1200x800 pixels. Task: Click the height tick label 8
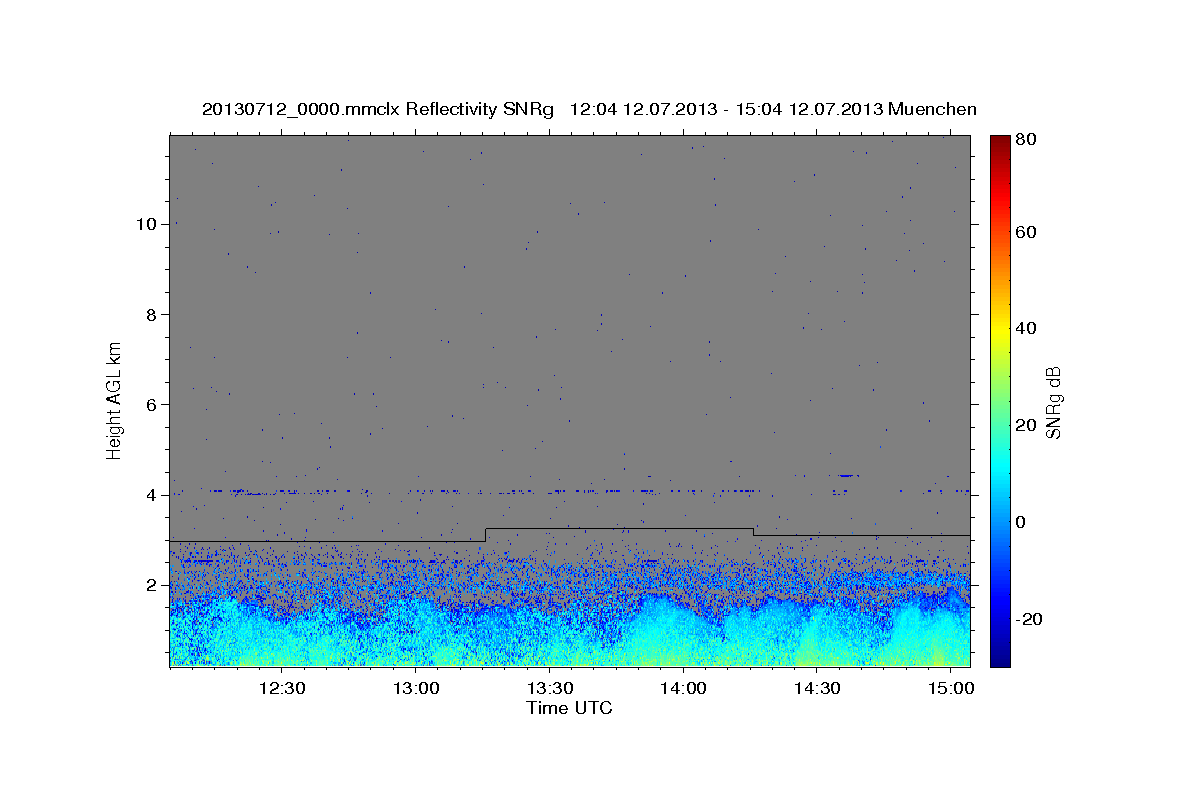pyautogui.click(x=152, y=314)
